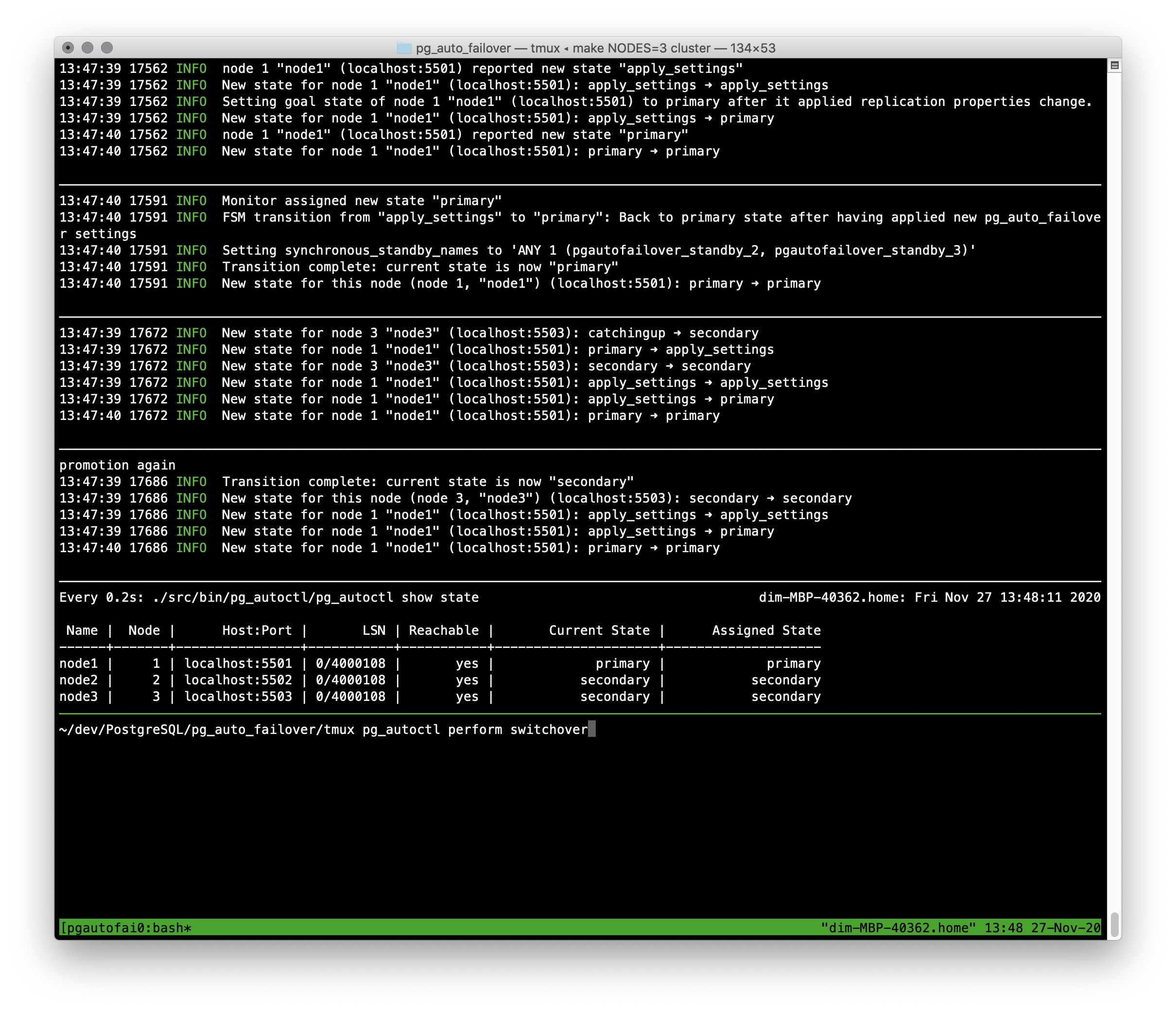Click the terminal scrollbar thumb at the bottom

coord(1115,925)
